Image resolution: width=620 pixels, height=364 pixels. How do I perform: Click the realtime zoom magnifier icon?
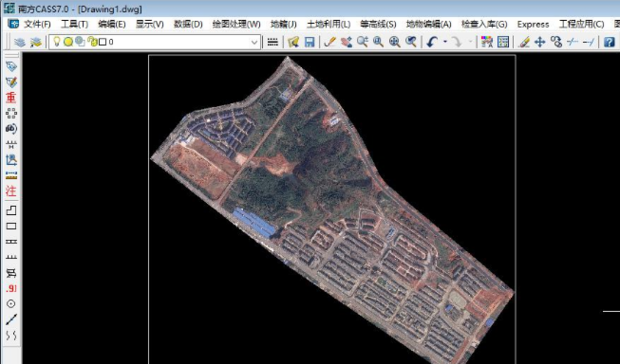(x=362, y=42)
